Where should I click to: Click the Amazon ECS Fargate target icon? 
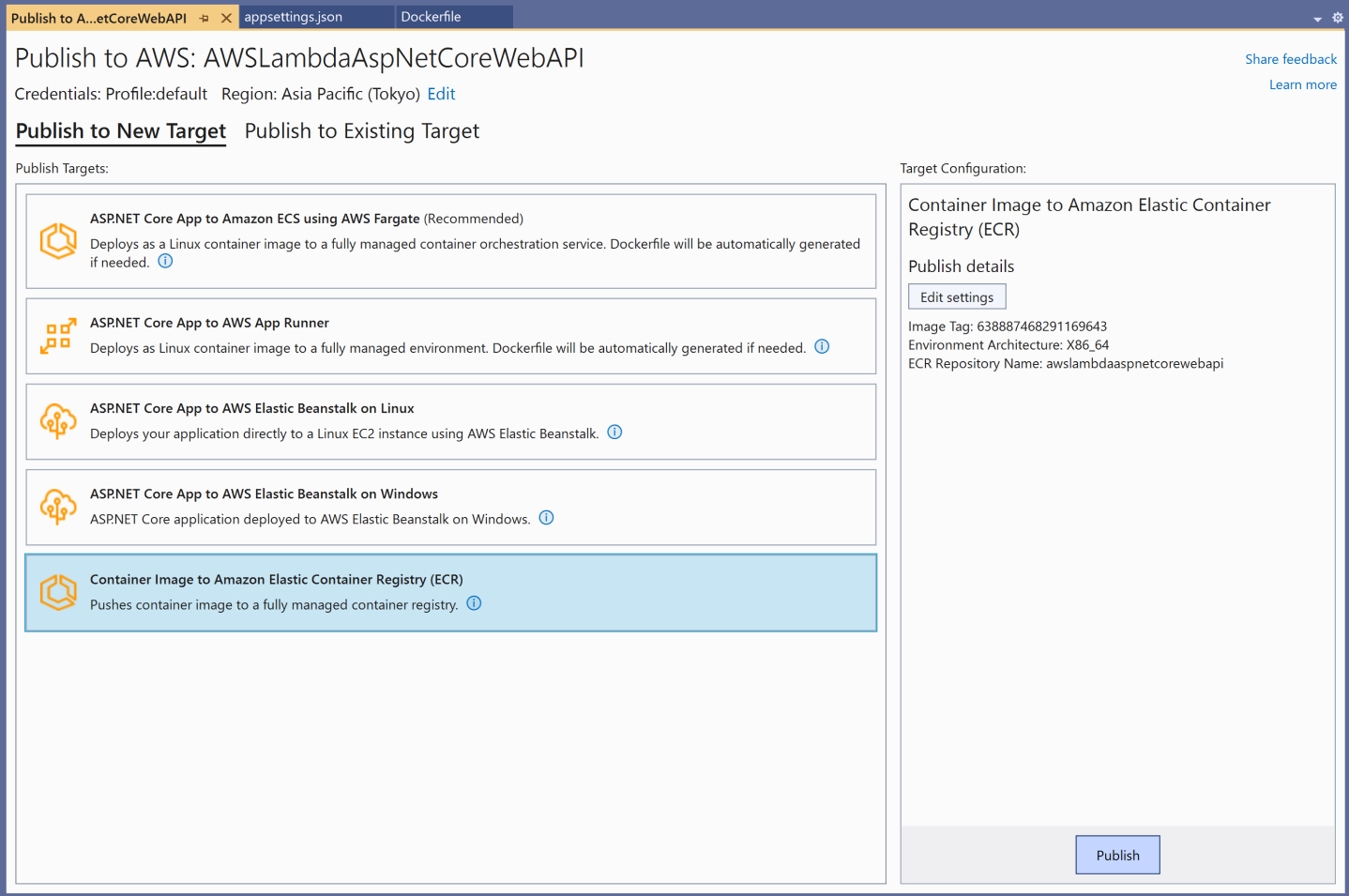point(58,241)
